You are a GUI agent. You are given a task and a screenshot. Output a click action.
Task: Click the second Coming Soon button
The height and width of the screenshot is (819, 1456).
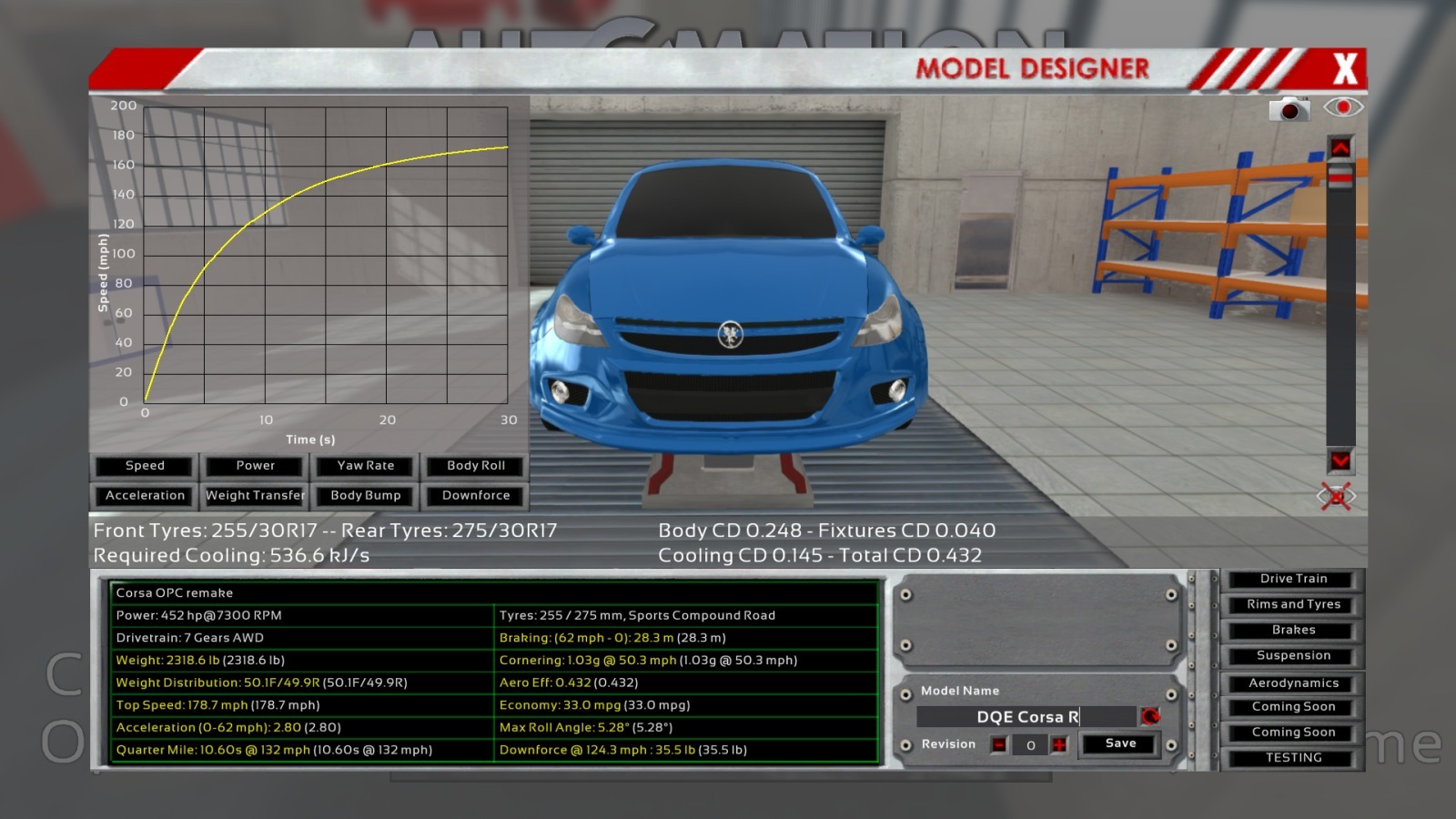point(1293,733)
